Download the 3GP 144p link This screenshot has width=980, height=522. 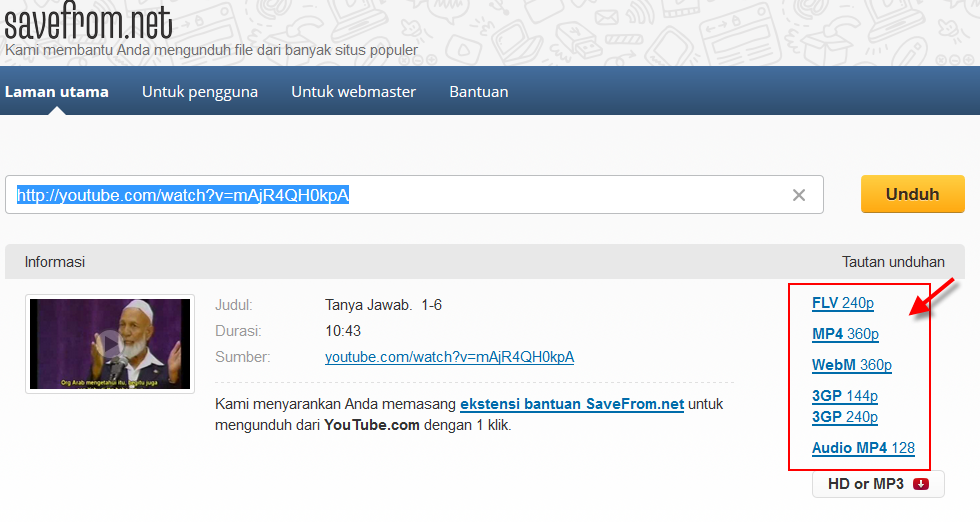844,396
